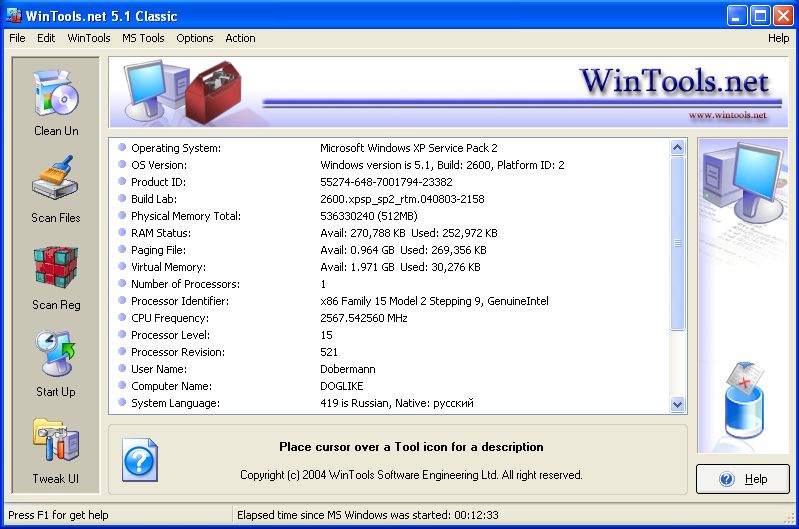Click the recycle bin trash graphic
Image resolution: width=799 pixels, height=529 pixels.
pos(744,401)
